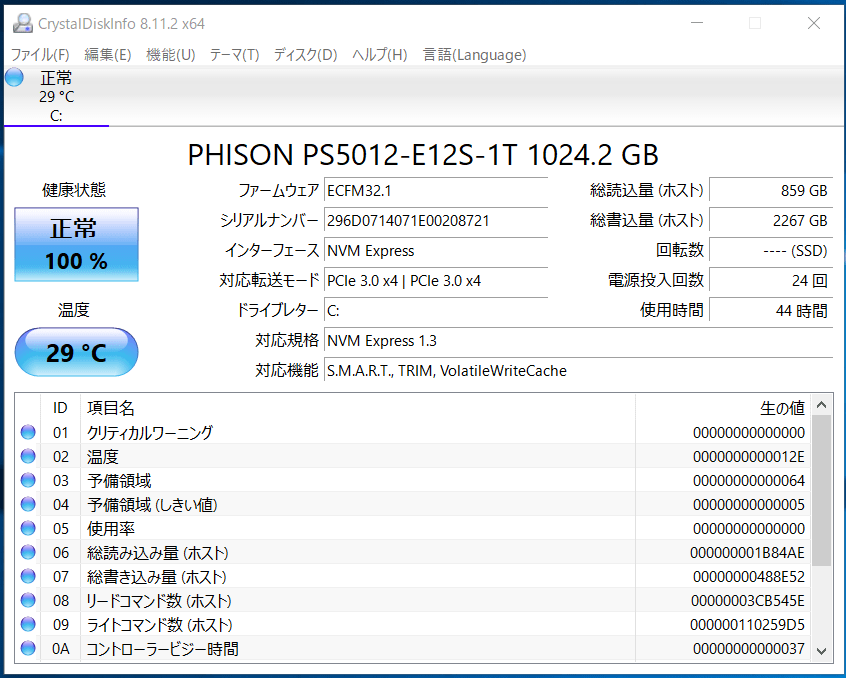Select raw value 0000000000037
This screenshot has height=678, width=846.
click(748, 649)
